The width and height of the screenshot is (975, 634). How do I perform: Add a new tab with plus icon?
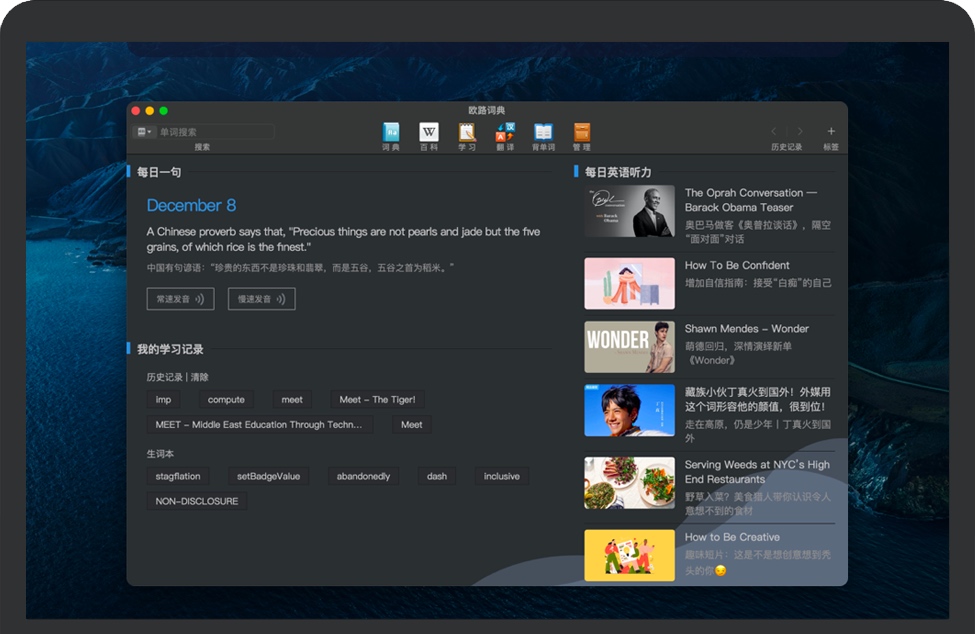click(x=831, y=131)
